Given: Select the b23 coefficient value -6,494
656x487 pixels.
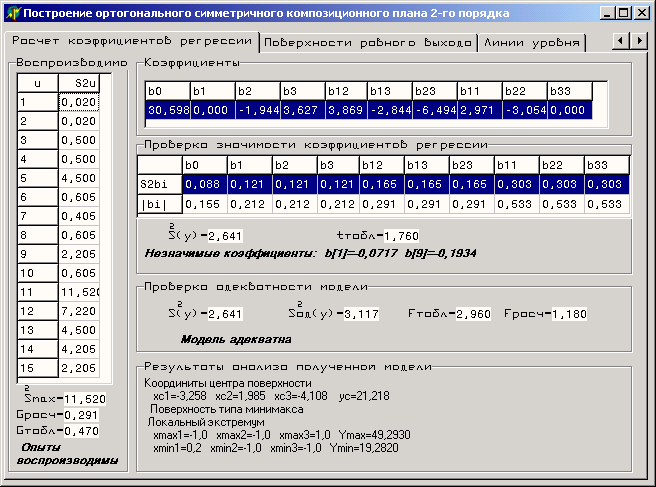Looking at the screenshot, I should (x=435, y=109).
